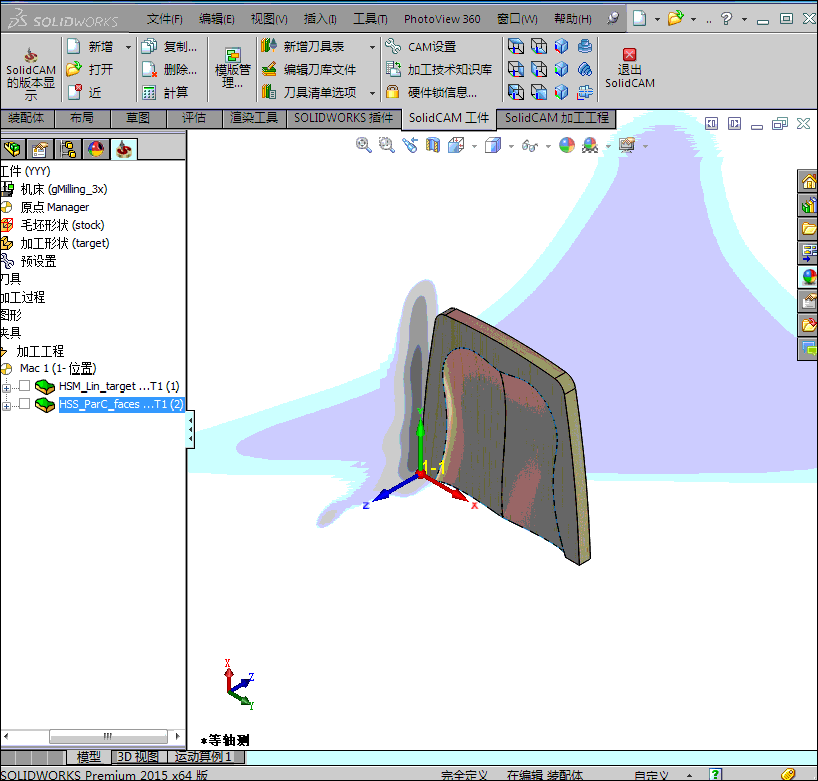Click the status bar help question icon

(716, 775)
